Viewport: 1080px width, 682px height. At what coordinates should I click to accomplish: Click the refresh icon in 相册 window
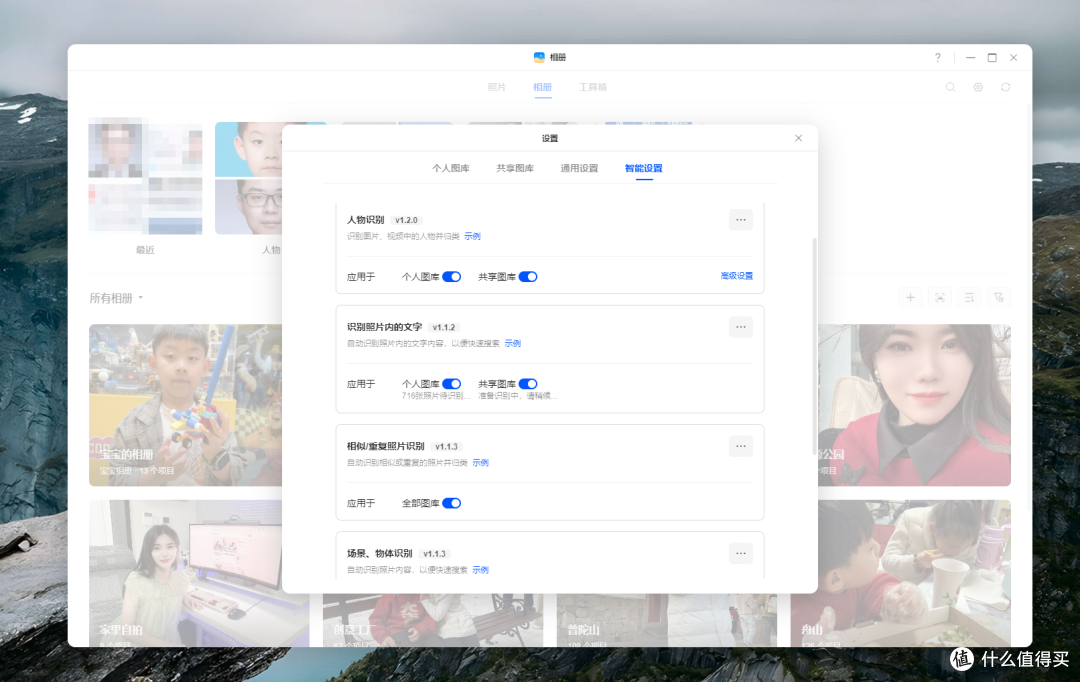click(1006, 87)
